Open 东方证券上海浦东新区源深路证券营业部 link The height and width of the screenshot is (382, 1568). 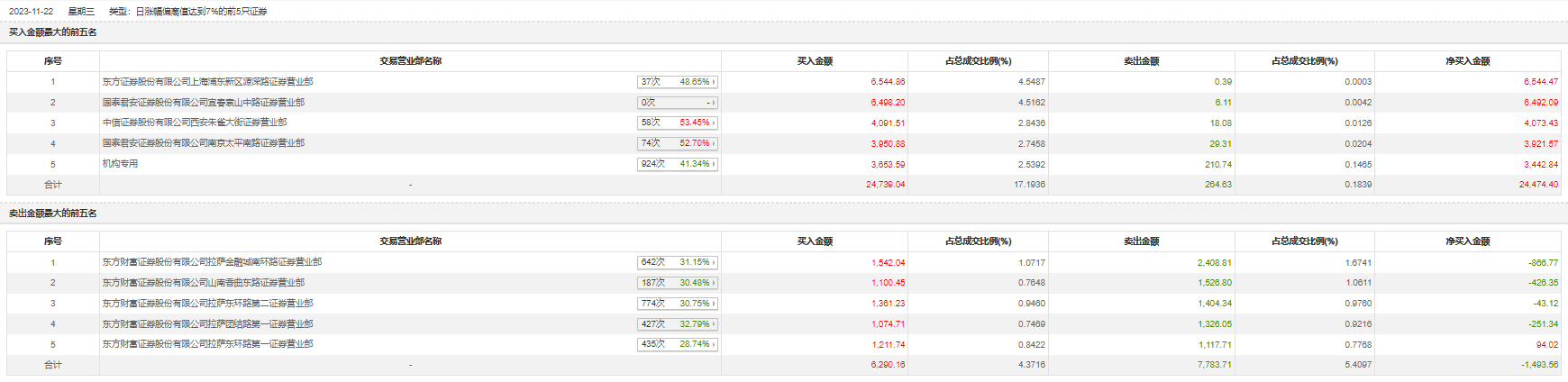point(207,82)
